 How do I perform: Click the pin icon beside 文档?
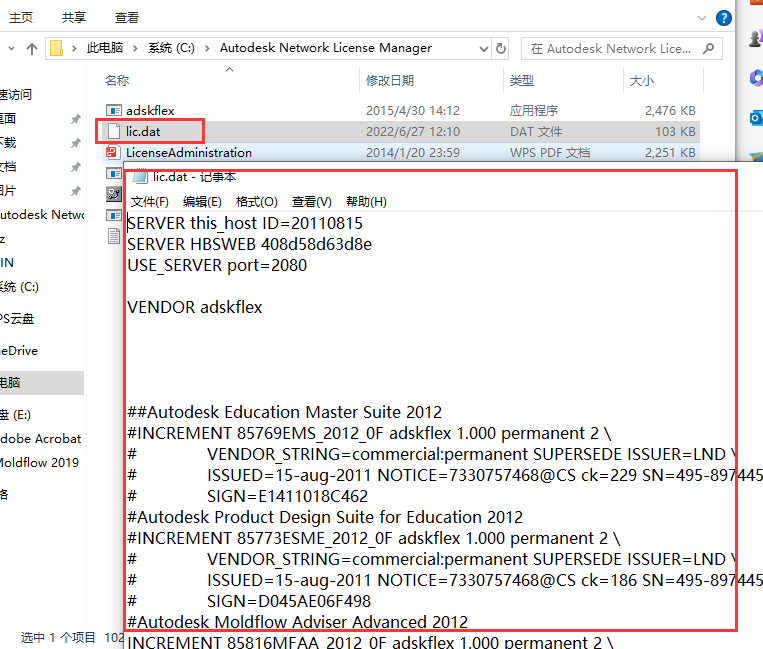tap(75, 167)
